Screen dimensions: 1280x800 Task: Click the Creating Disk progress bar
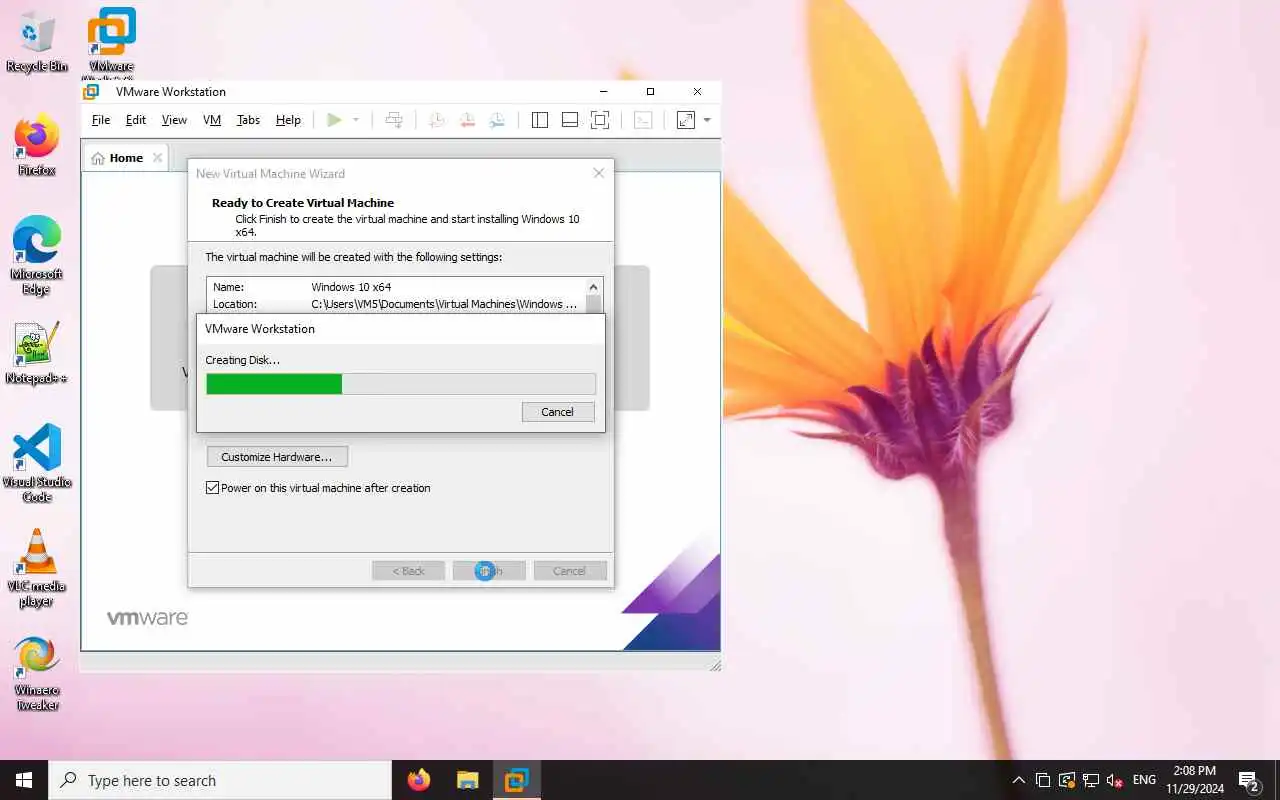coord(401,384)
